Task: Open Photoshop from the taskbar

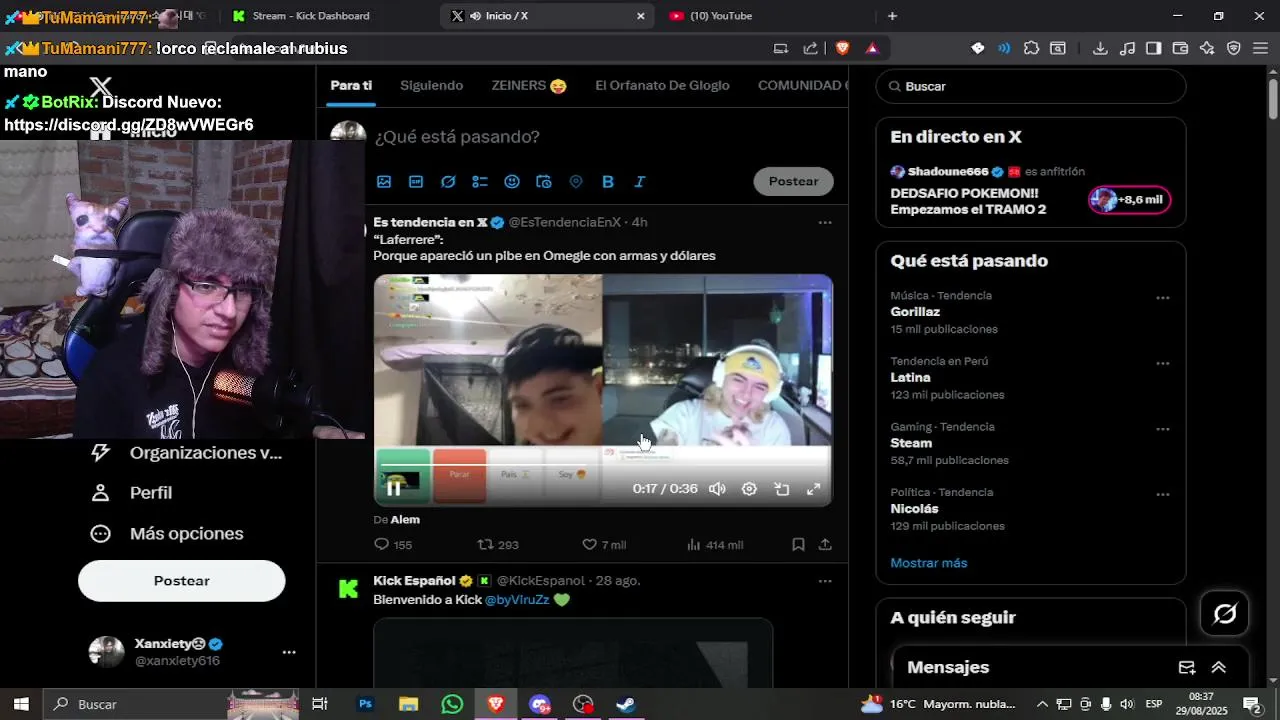Action: (365, 704)
